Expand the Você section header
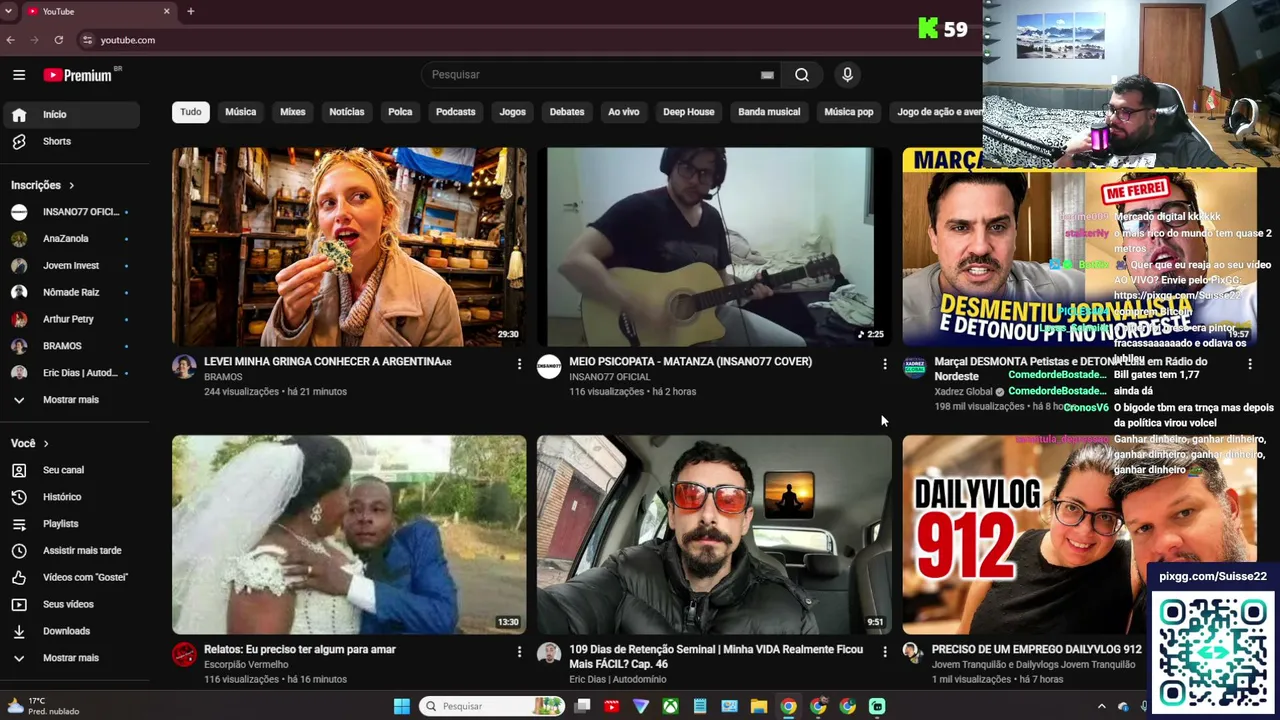This screenshot has height=720, width=1280. (30, 443)
